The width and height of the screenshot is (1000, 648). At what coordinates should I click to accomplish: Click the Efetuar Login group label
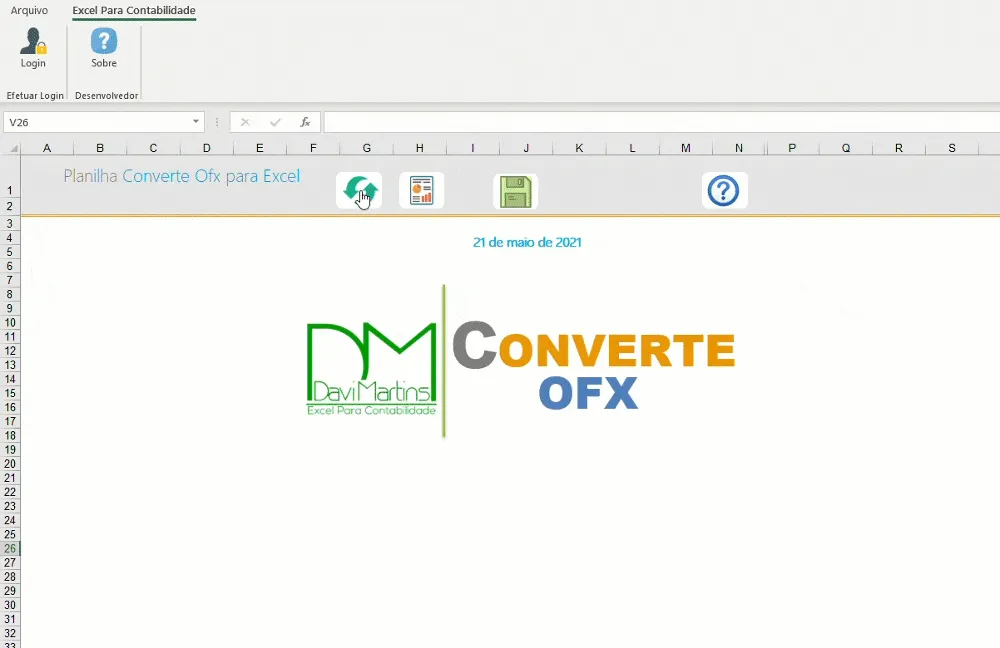[x=35, y=96]
